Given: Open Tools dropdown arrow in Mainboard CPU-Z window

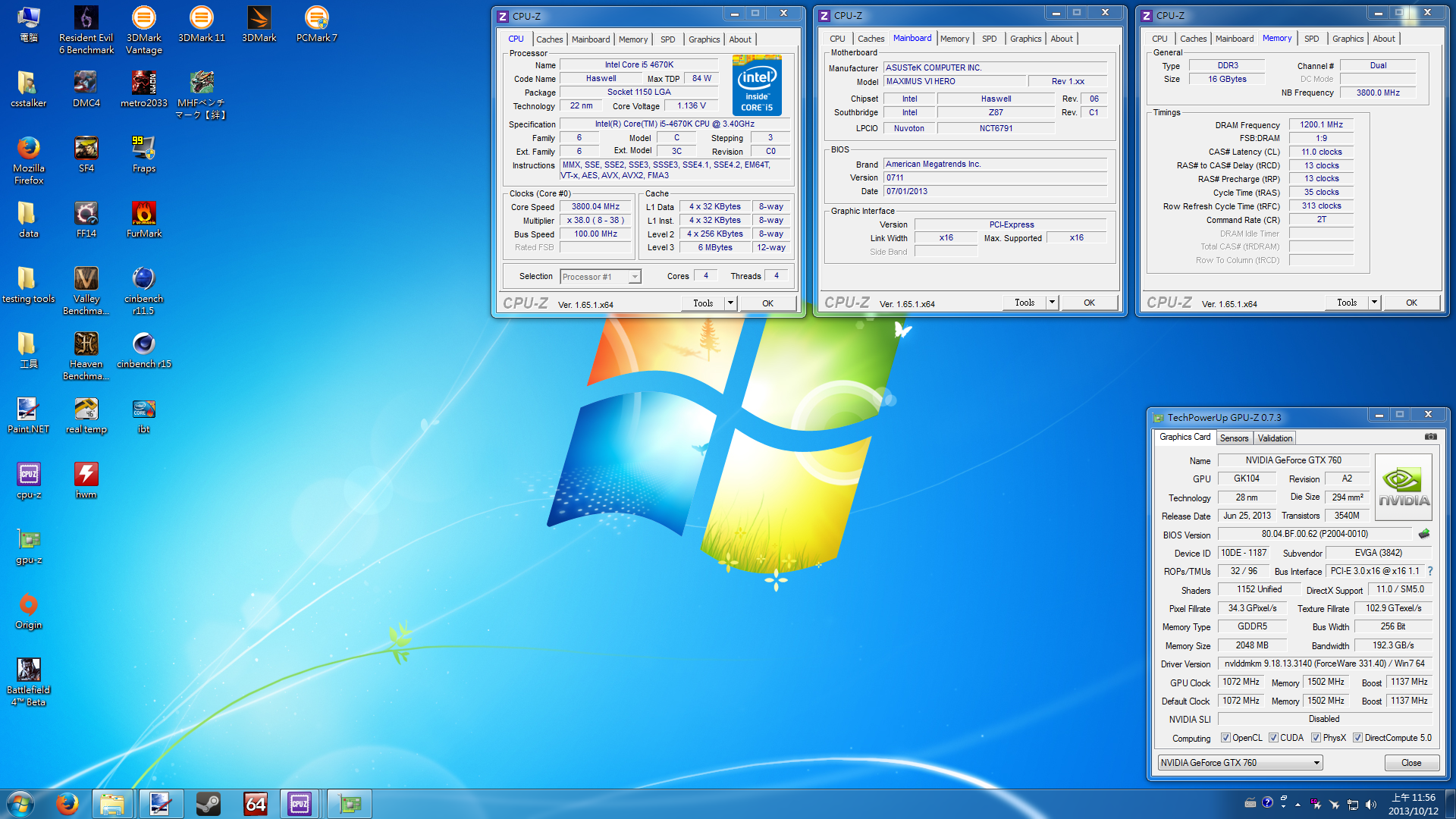Looking at the screenshot, I should pyautogui.click(x=1052, y=303).
